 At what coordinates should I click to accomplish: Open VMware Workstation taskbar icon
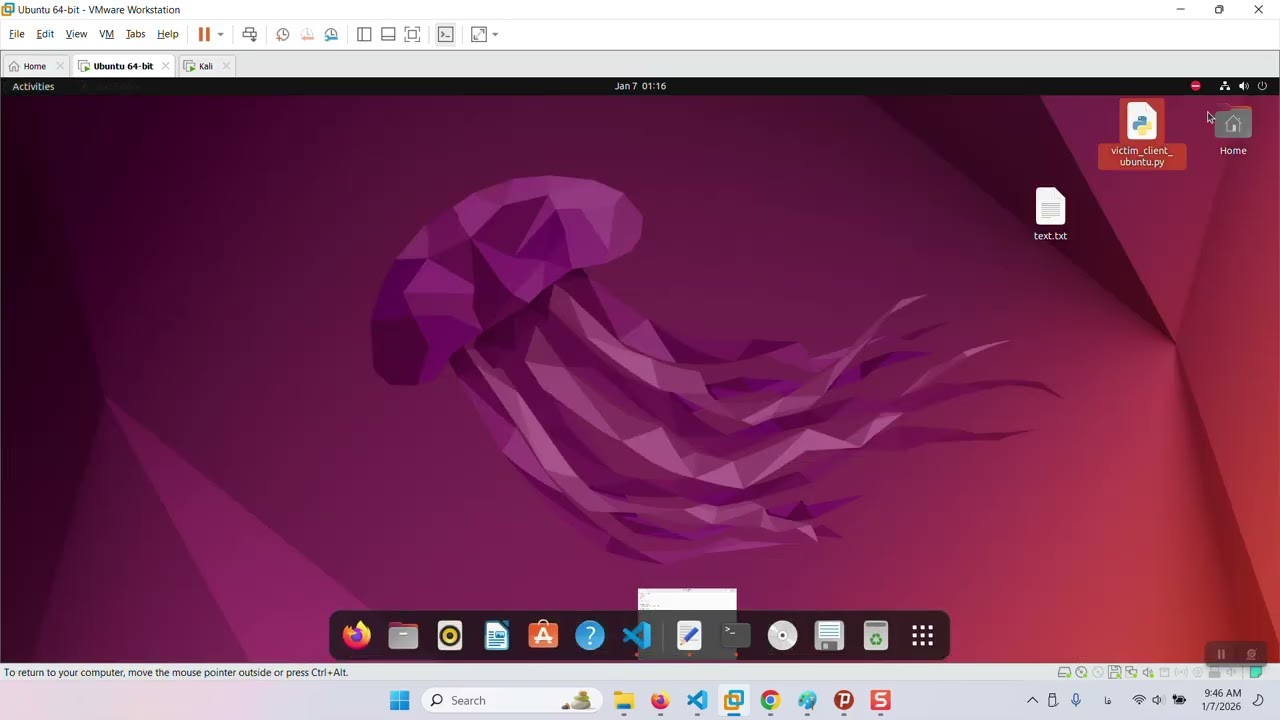(734, 700)
